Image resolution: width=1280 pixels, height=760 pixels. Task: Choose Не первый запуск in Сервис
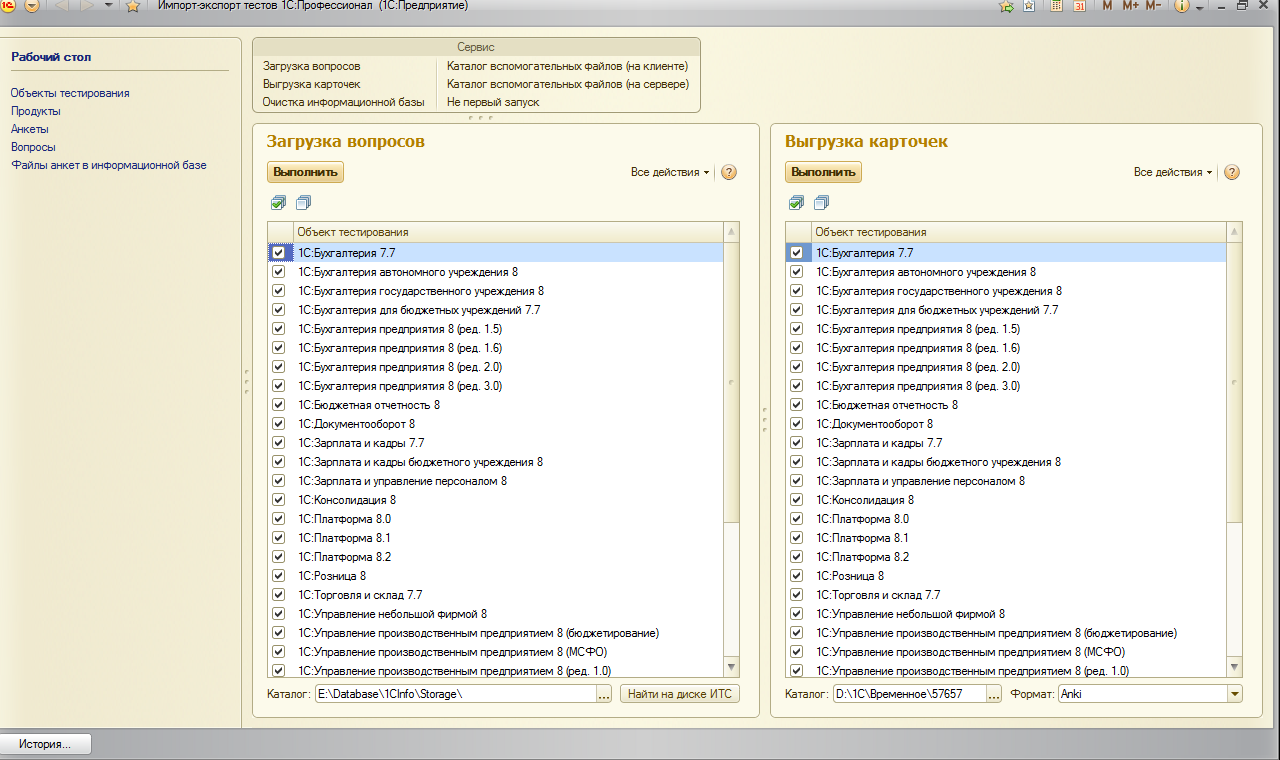493,102
